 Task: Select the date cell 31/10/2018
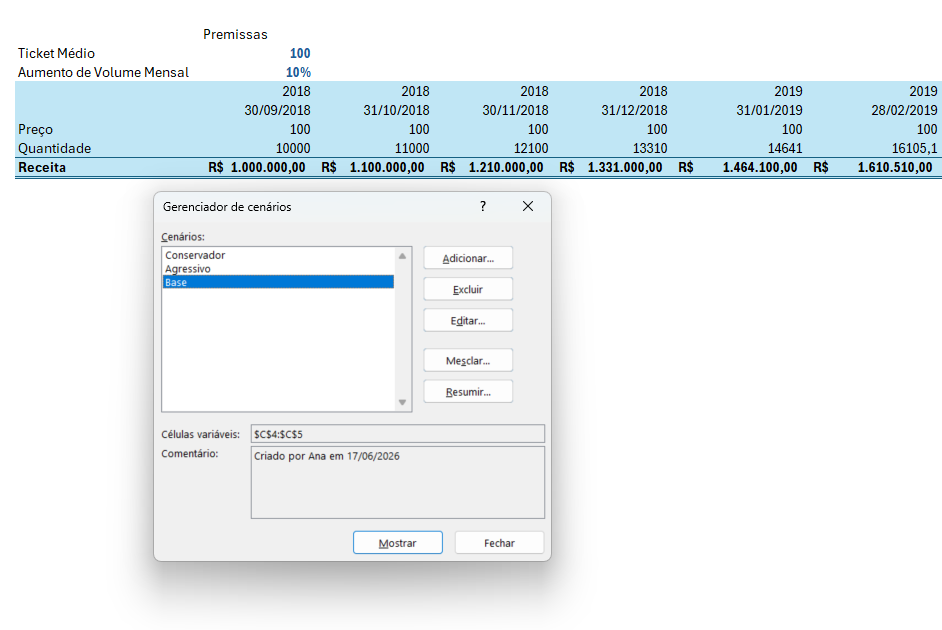[397, 110]
